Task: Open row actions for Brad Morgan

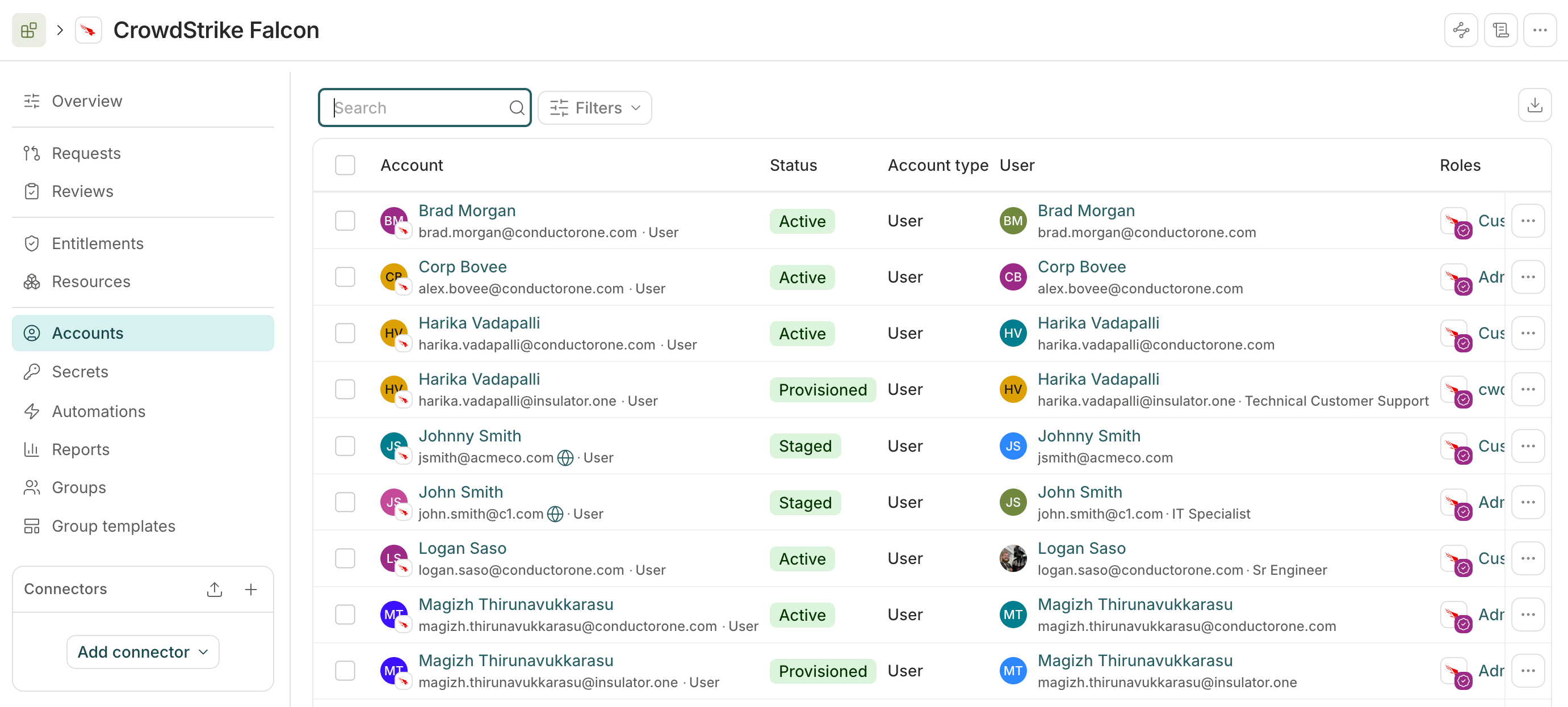Action: coord(1528,221)
